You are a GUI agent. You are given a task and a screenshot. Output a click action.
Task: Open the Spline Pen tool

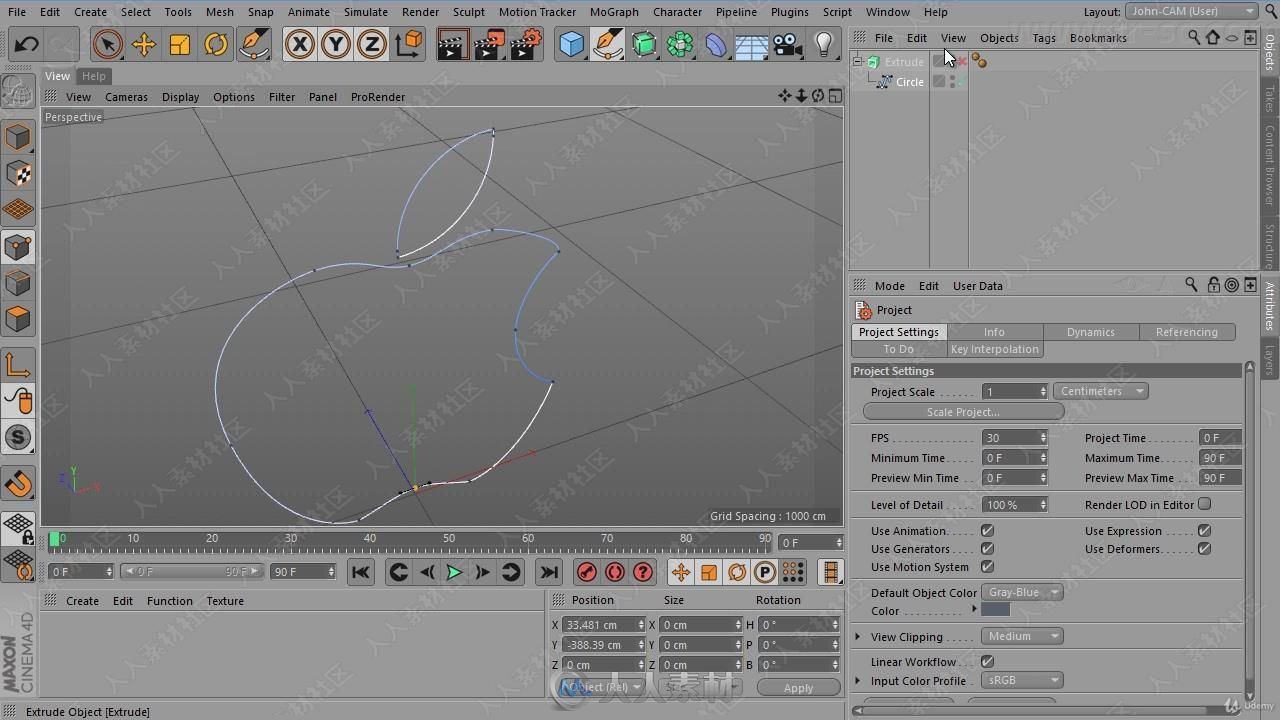point(607,44)
